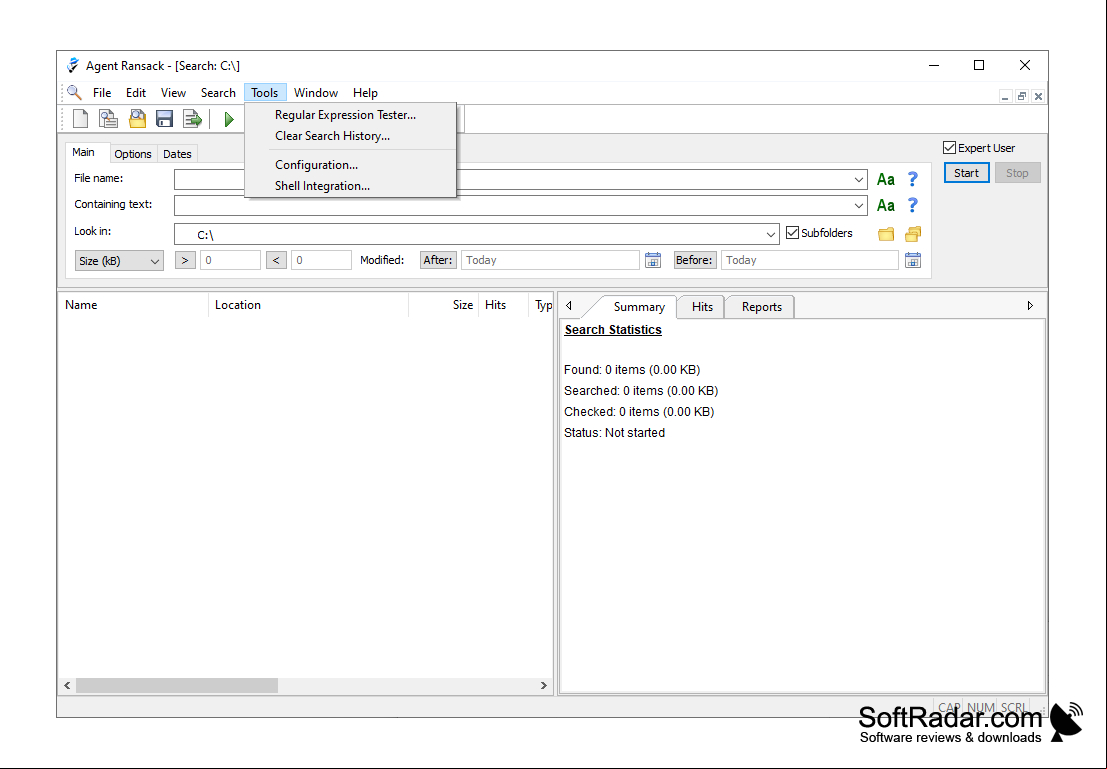Image resolution: width=1107 pixels, height=769 pixels.
Task: Toggle the After date filter button
Action: pos(438,260)
